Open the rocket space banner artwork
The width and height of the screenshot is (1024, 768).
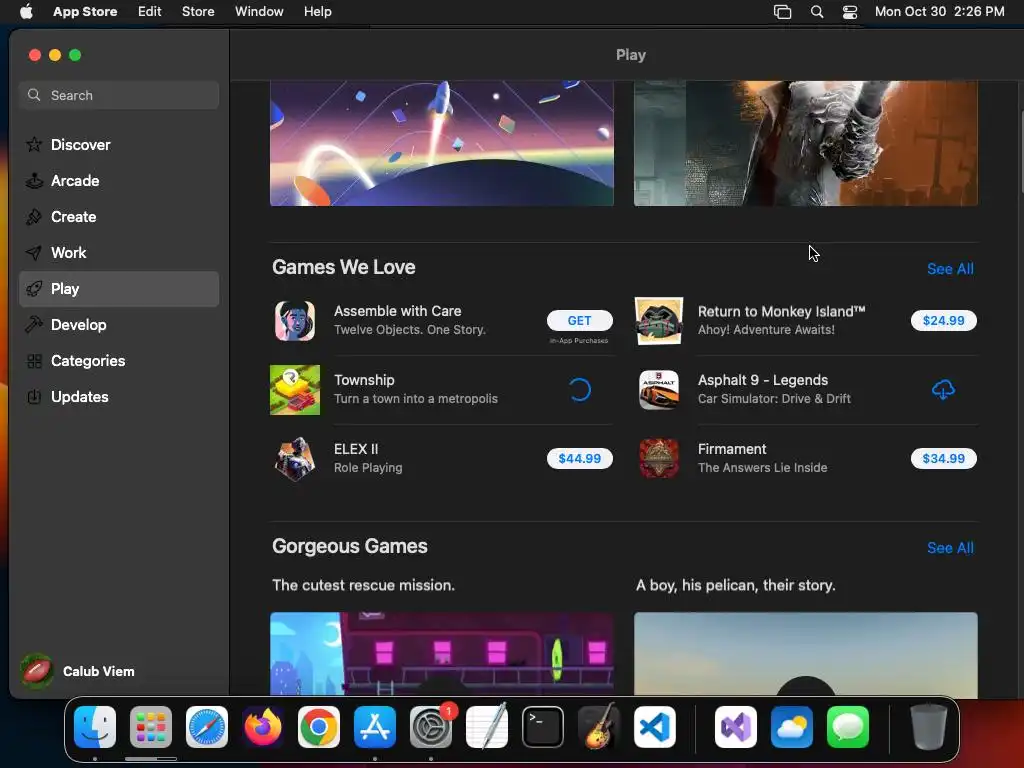coord(441,143)
